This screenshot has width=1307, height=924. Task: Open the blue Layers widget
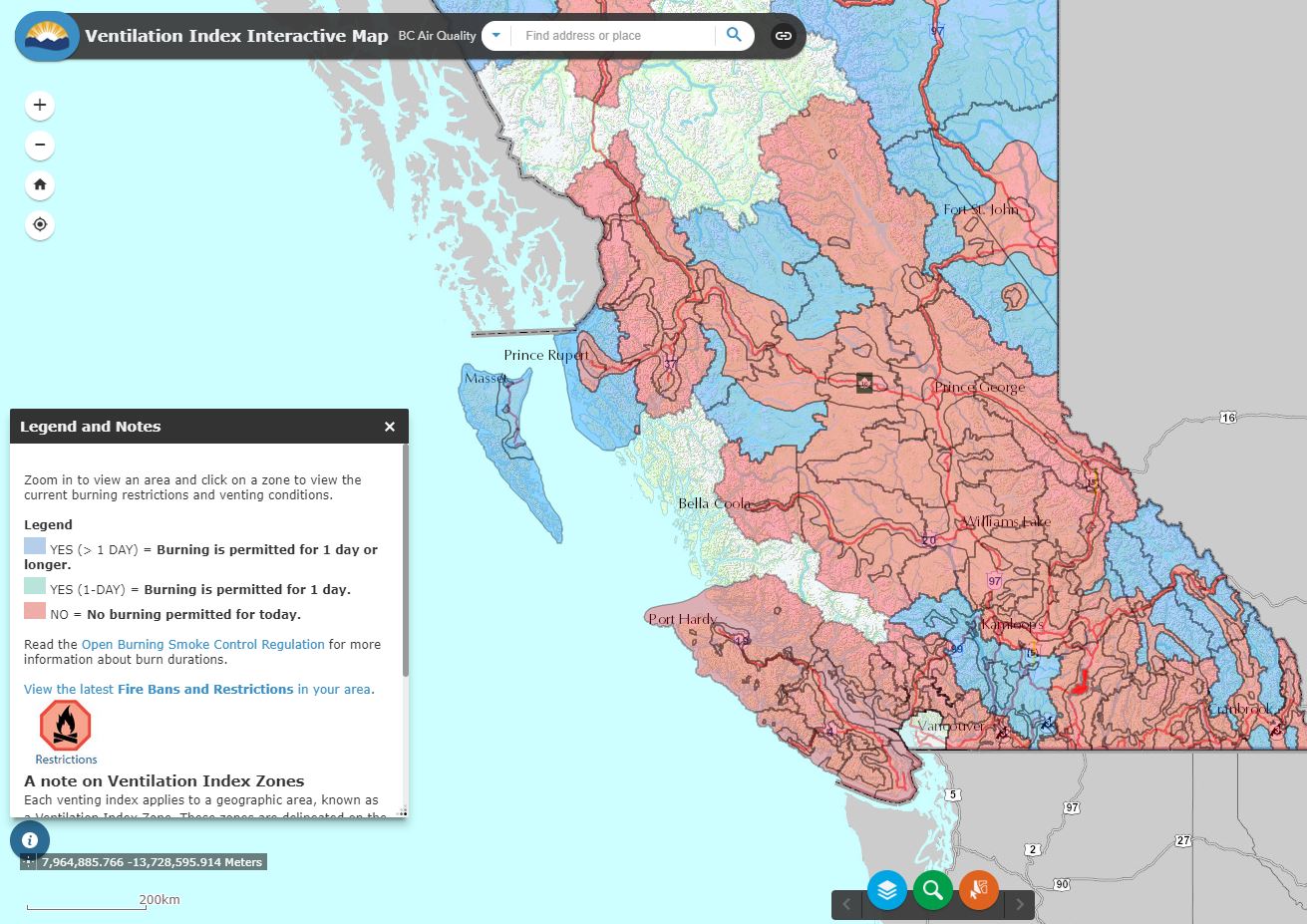[886, 890]
